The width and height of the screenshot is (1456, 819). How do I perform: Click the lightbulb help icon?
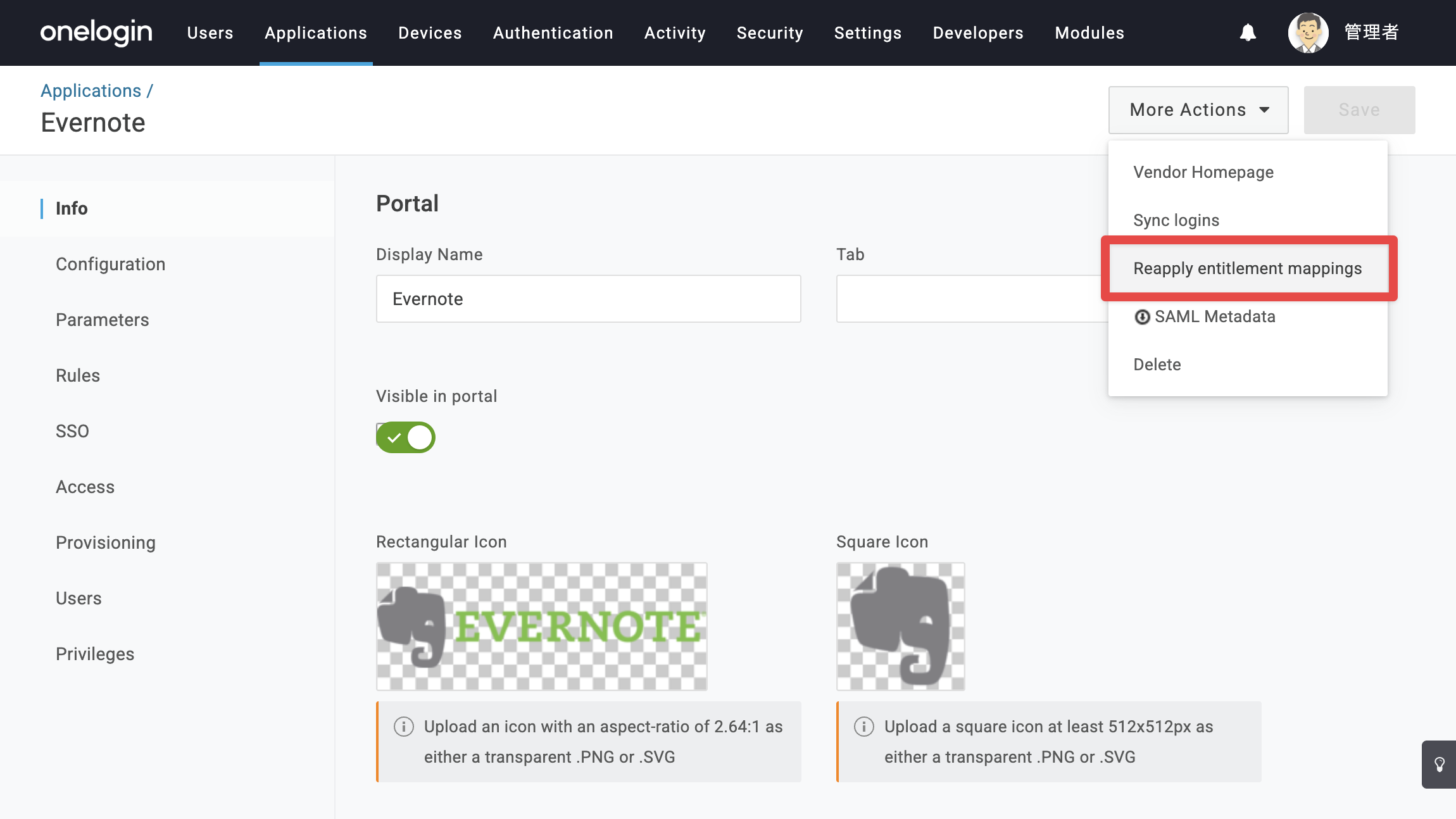(x=1440, y=765)
